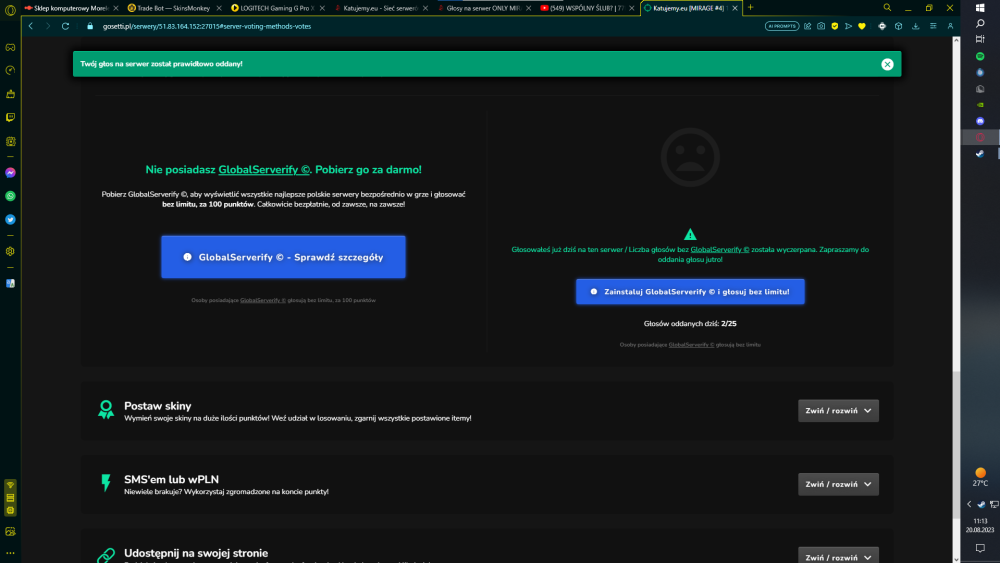Open the translator icon in the sidebar
Viewport: 1000px width, 563px height.
pyautogui.click(x=10, y=283)
